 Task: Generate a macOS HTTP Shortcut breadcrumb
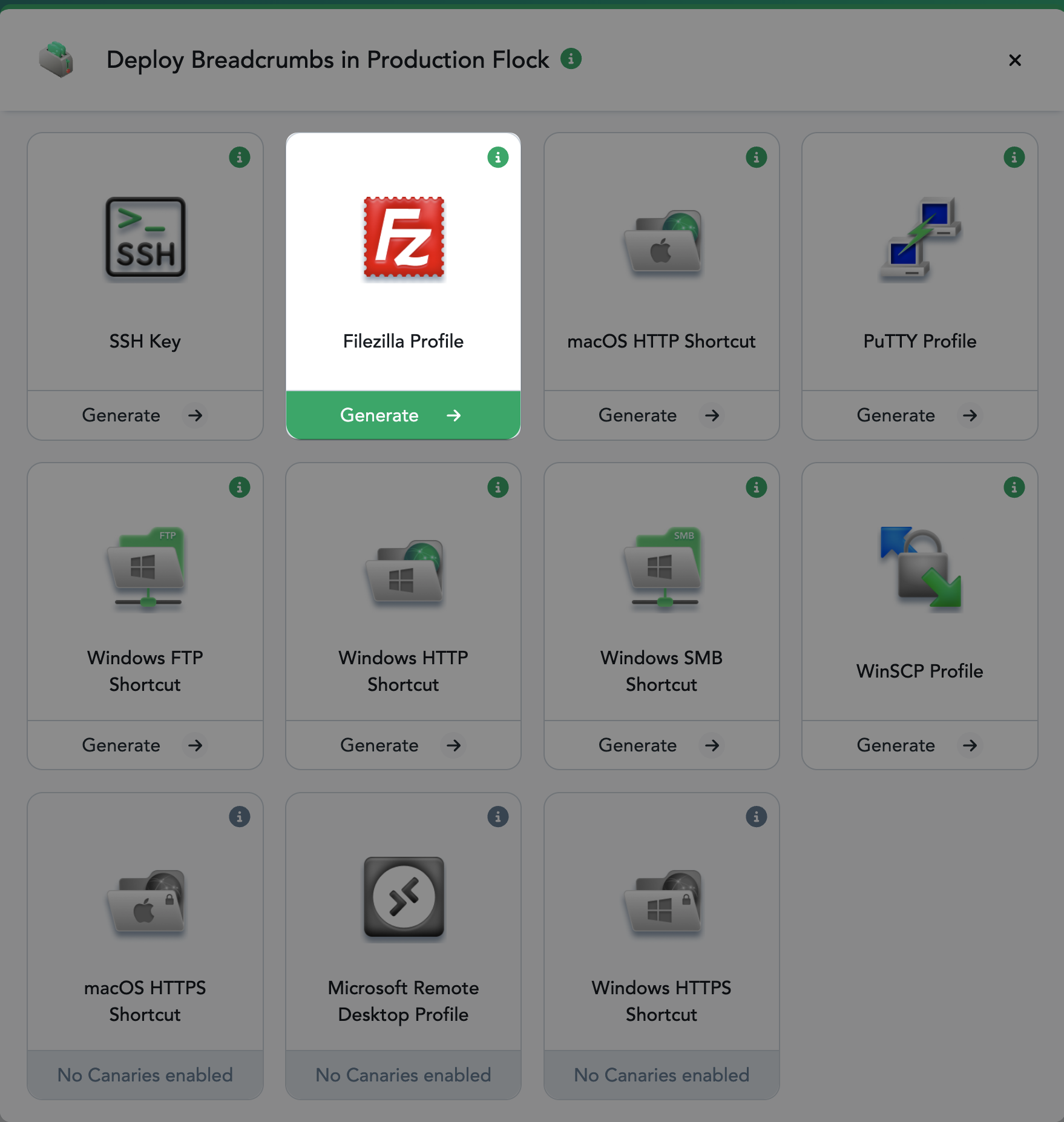click(x=662, y=415)
